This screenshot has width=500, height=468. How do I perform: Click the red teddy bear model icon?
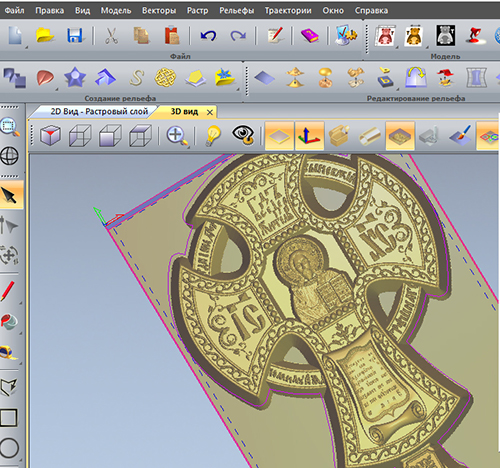point(385,35)
